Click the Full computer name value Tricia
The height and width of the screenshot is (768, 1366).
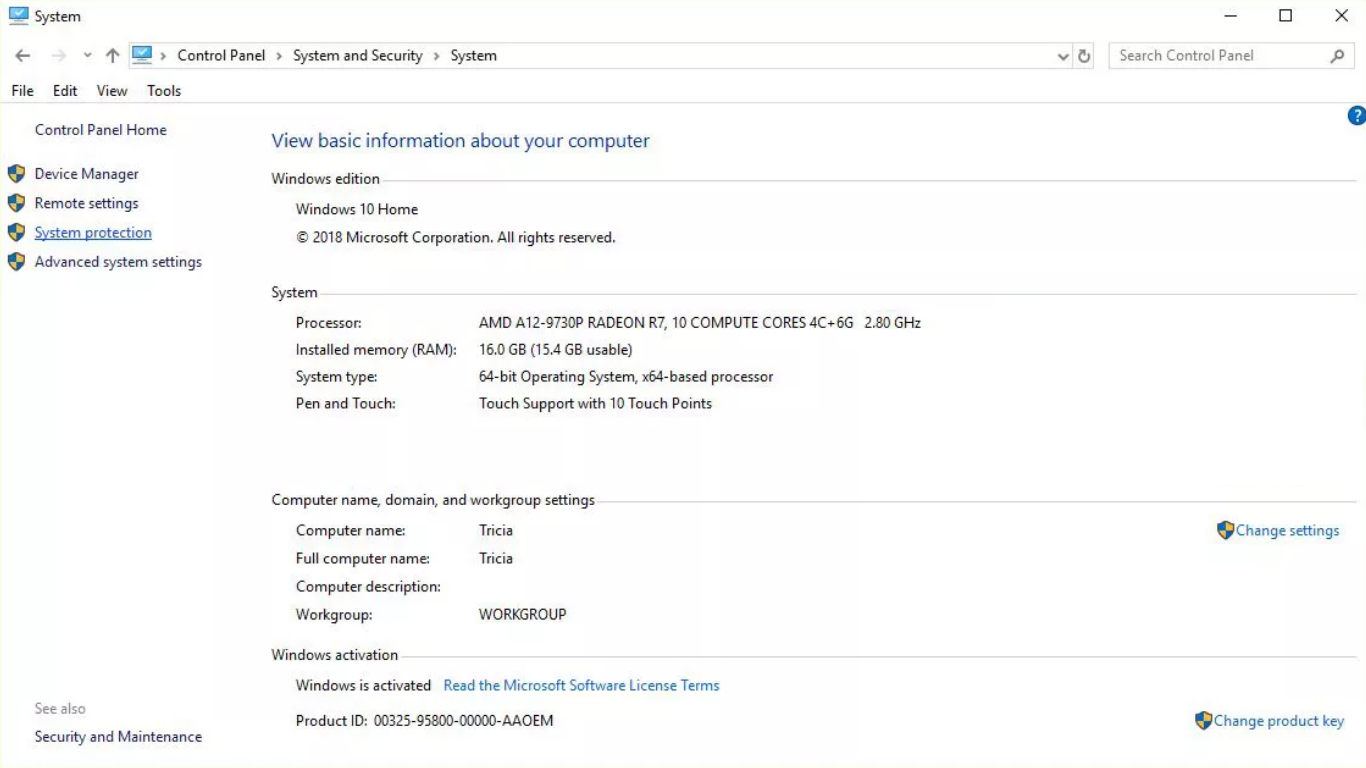(x=496, y=558)
